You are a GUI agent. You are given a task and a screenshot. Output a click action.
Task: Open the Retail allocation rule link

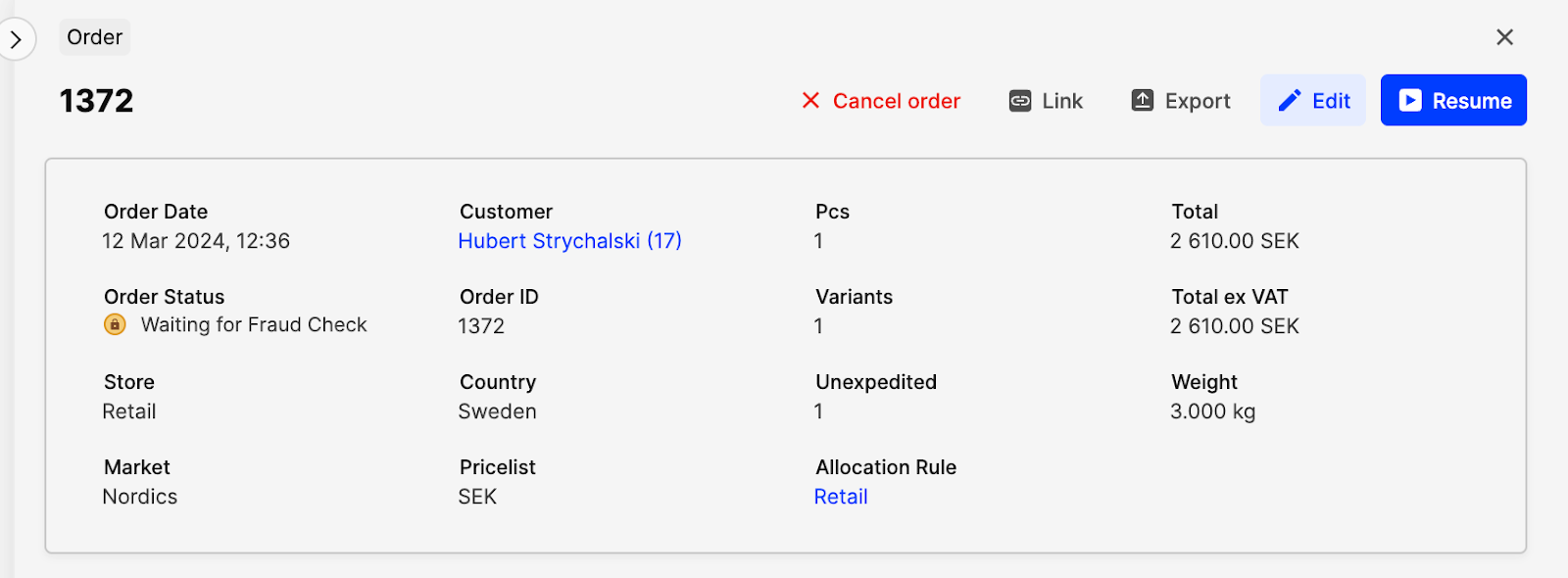pos(840,497)
